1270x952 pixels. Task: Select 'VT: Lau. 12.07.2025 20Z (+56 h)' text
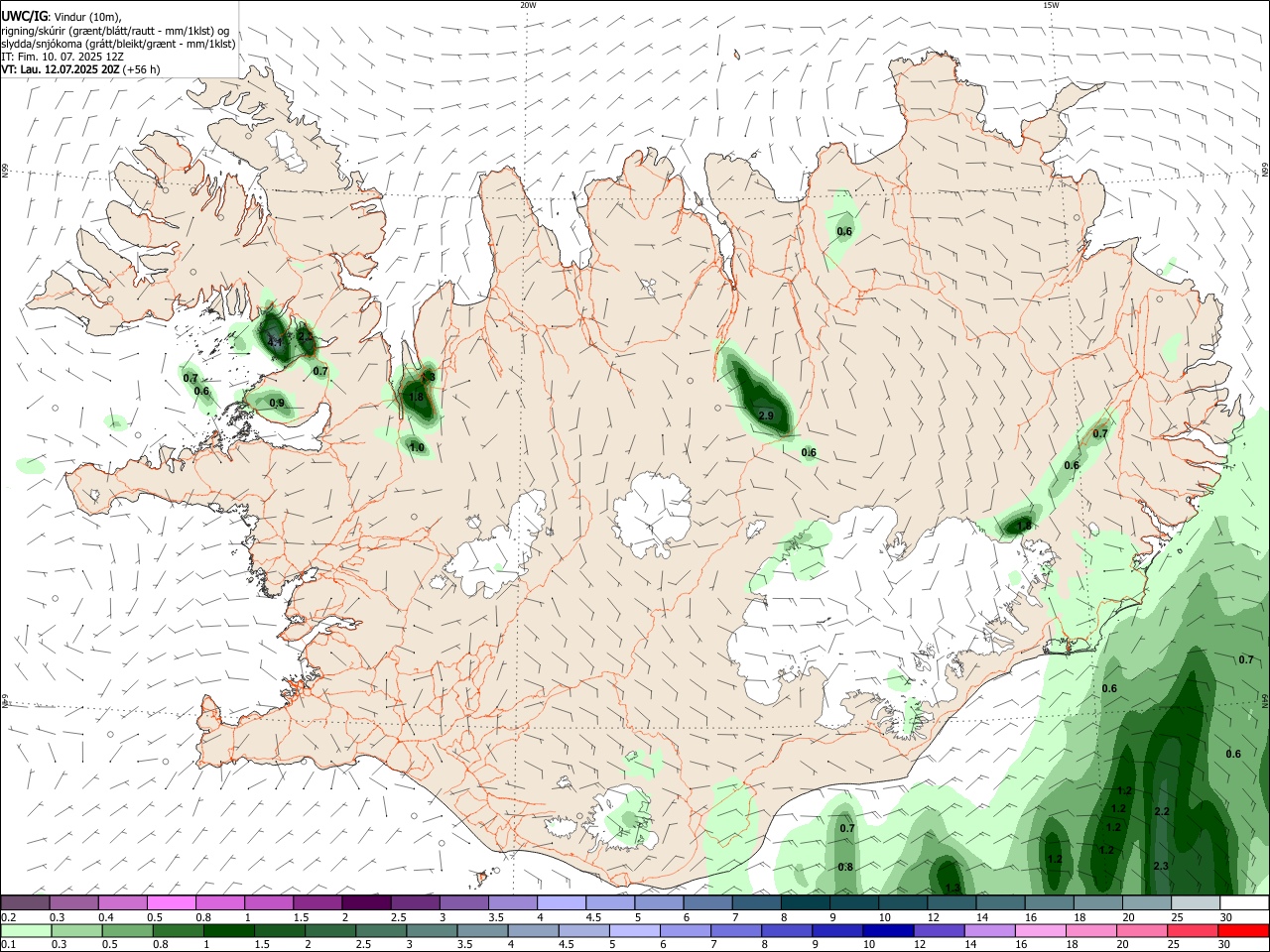point(80,69)
